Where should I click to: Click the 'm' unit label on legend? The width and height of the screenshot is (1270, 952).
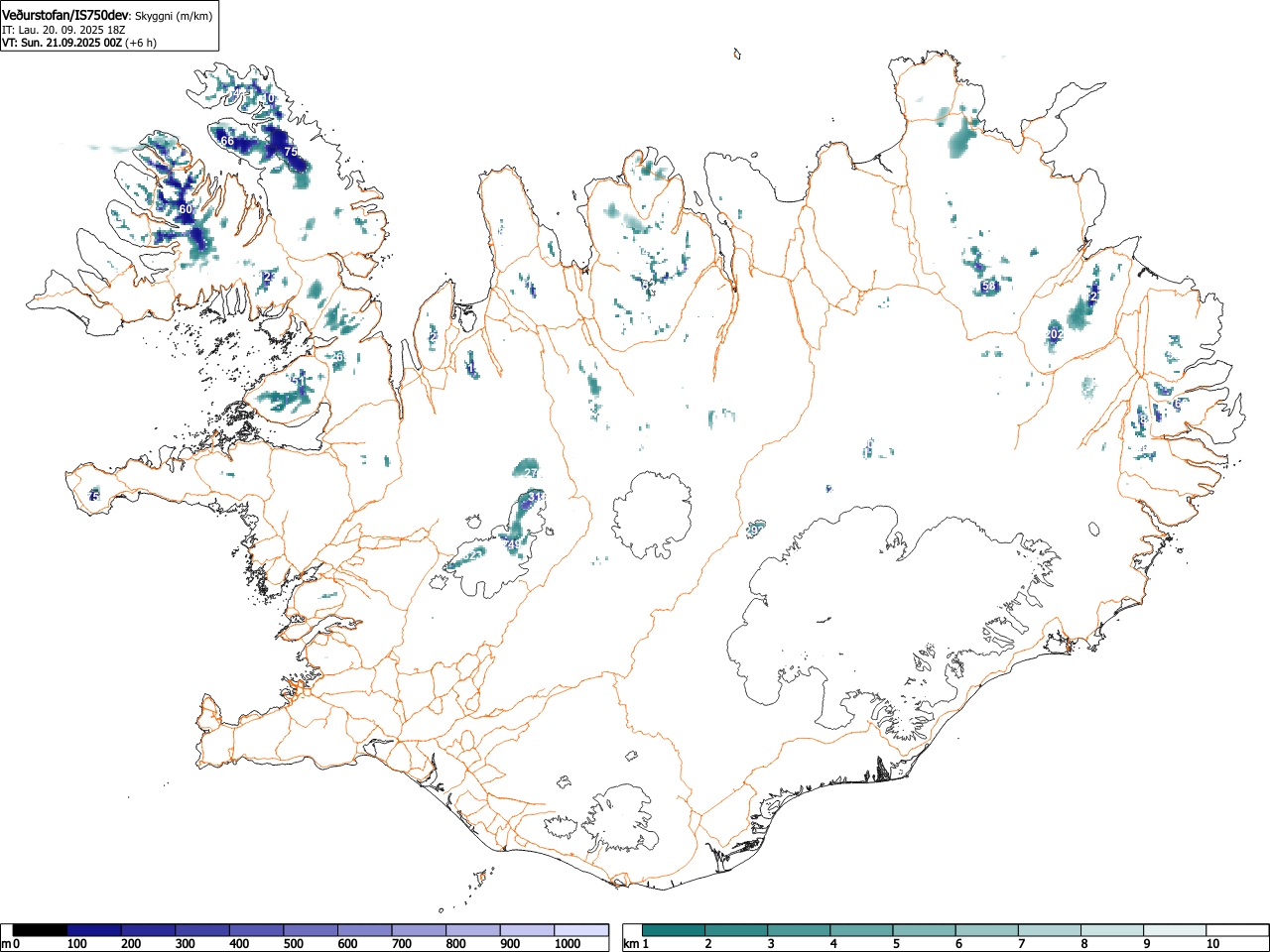6,944
